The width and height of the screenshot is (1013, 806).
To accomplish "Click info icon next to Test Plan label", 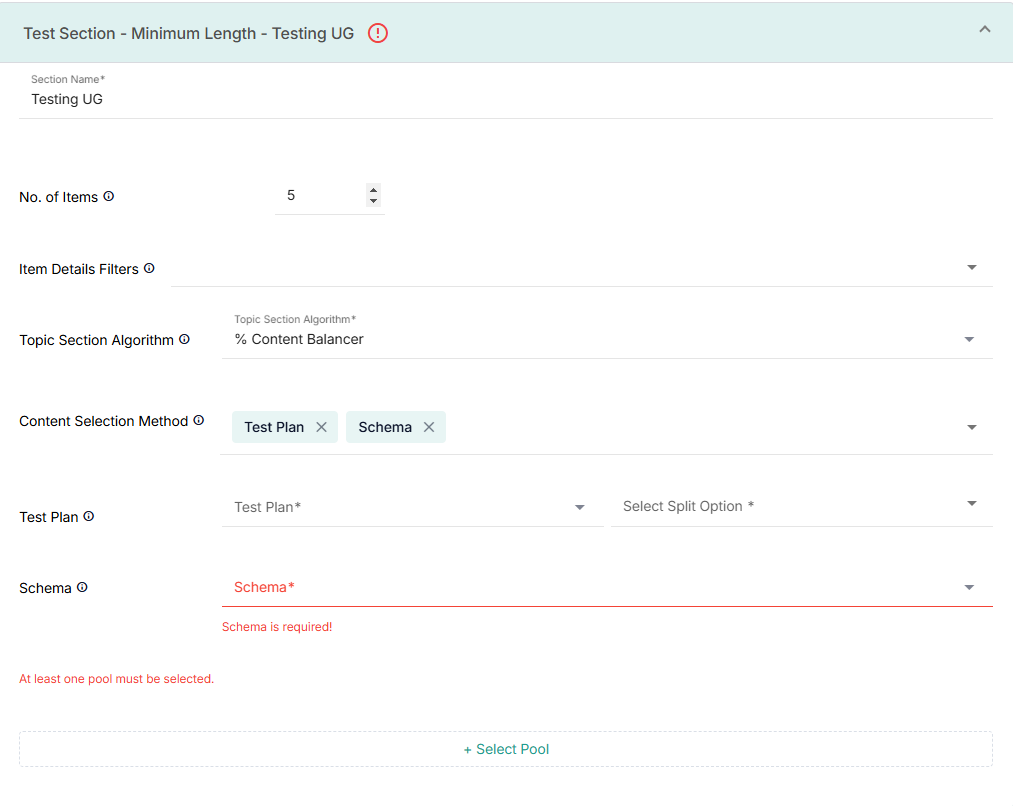I will point(89,517).
